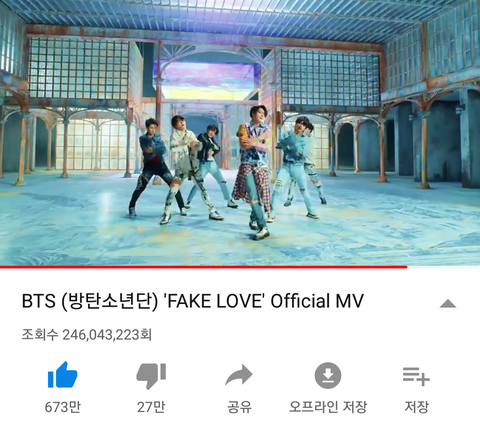Jump to the unplayed gray progress segment
Image resolution: width=480 pixels, height=432 pixels.
pos(444,267)
